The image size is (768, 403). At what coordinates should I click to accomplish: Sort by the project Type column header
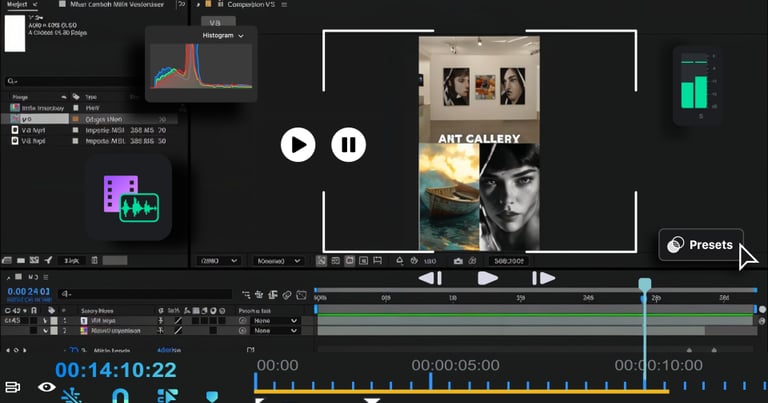[x=91, y=97]
